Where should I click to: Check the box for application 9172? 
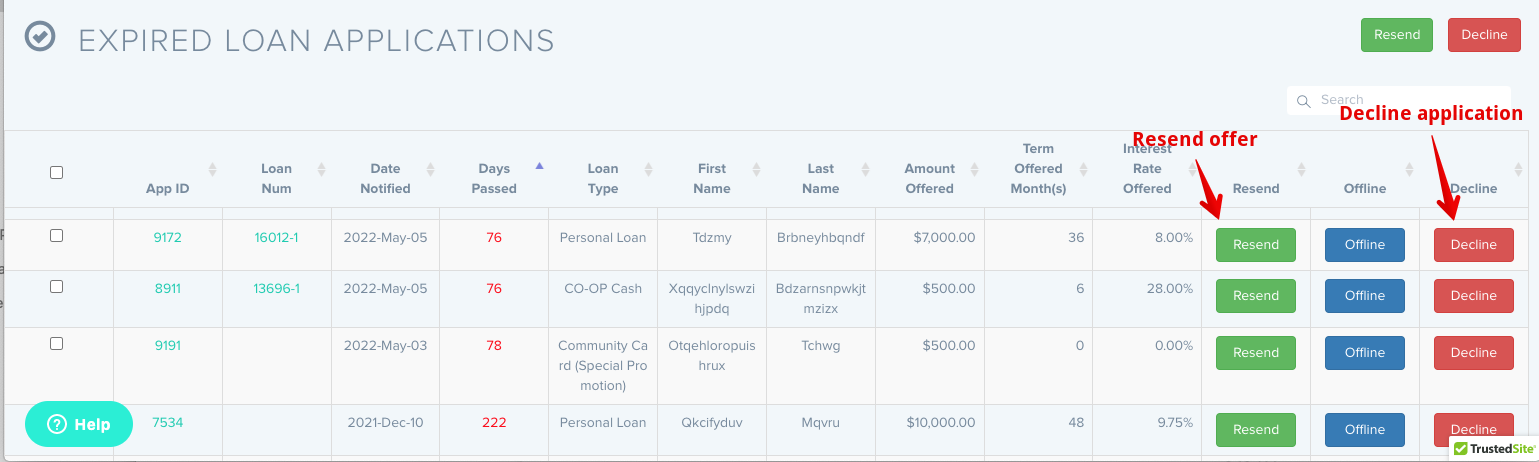[x=57, y=236]
